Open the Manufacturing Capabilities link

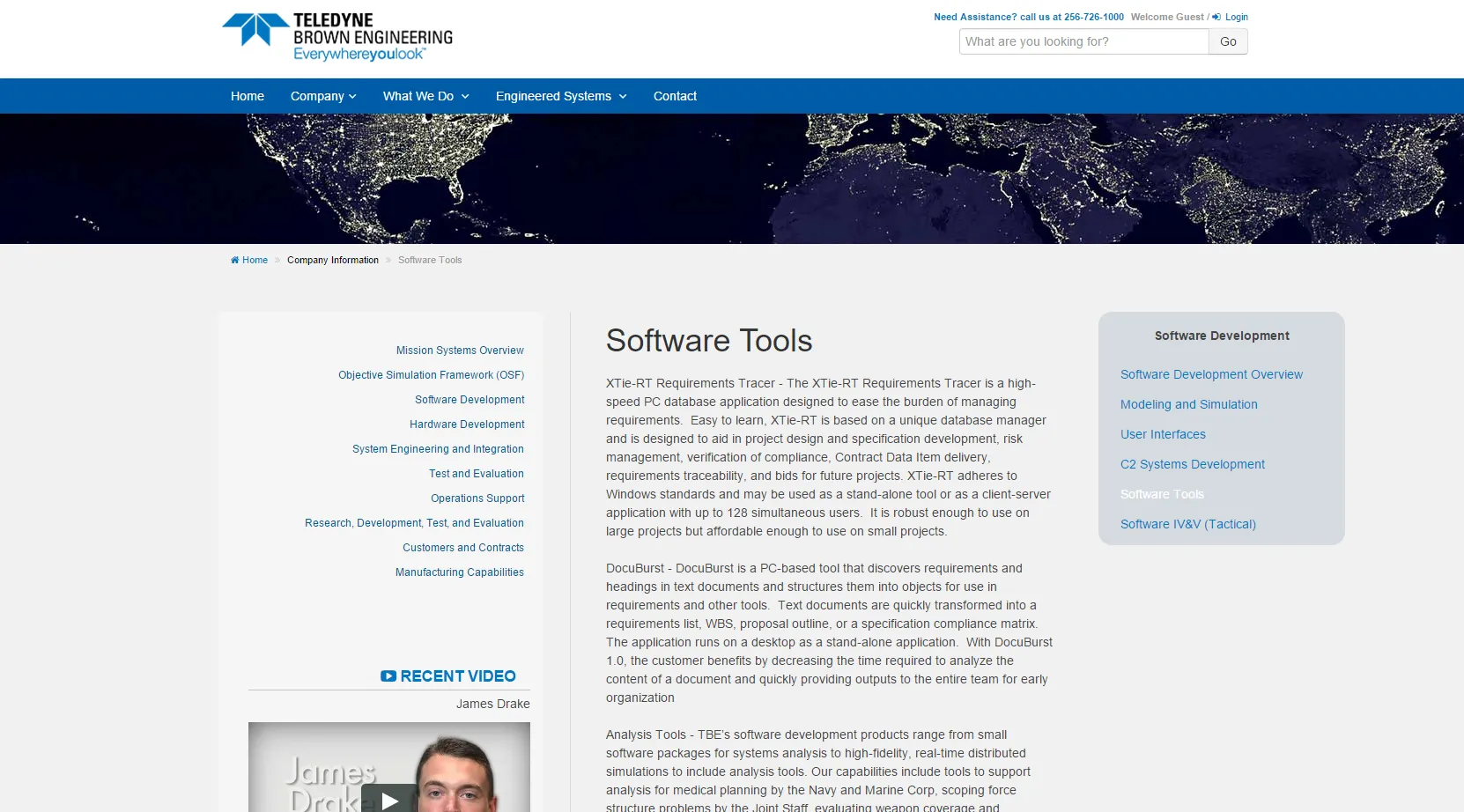460,572
